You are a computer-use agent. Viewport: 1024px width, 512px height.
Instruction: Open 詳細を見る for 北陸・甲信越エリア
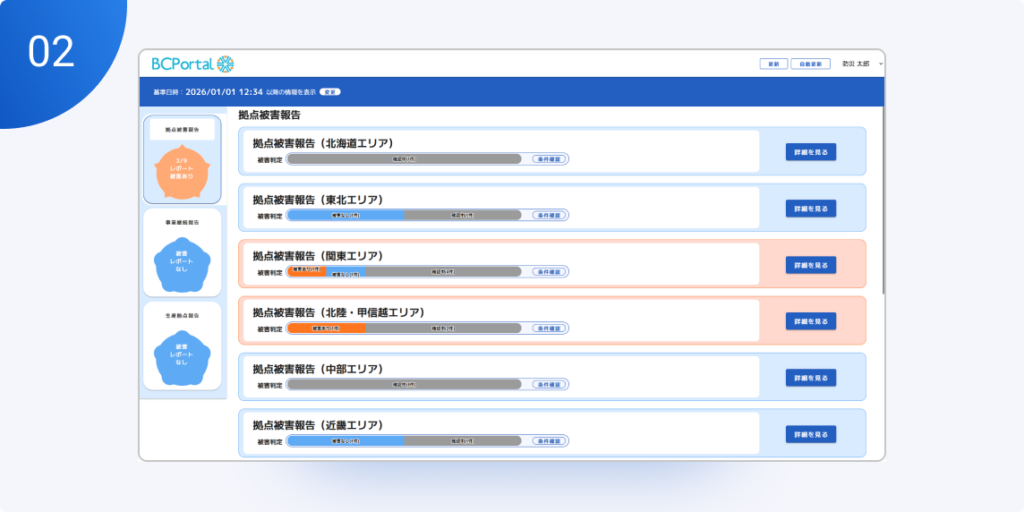(810, 321)
